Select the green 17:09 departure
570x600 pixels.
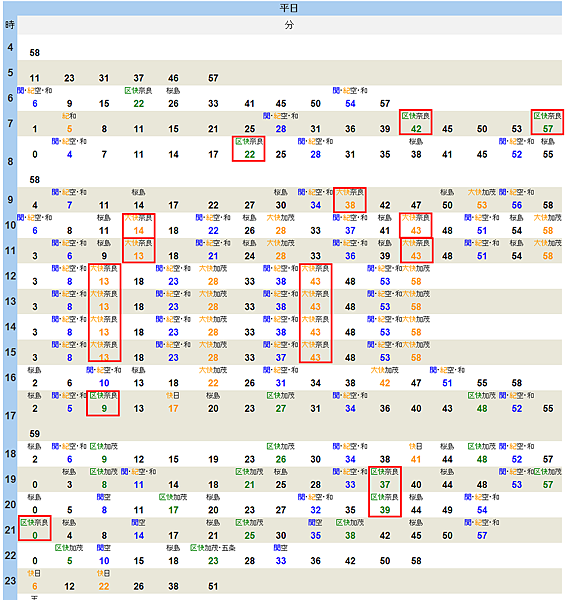click(x=104, y=409)
